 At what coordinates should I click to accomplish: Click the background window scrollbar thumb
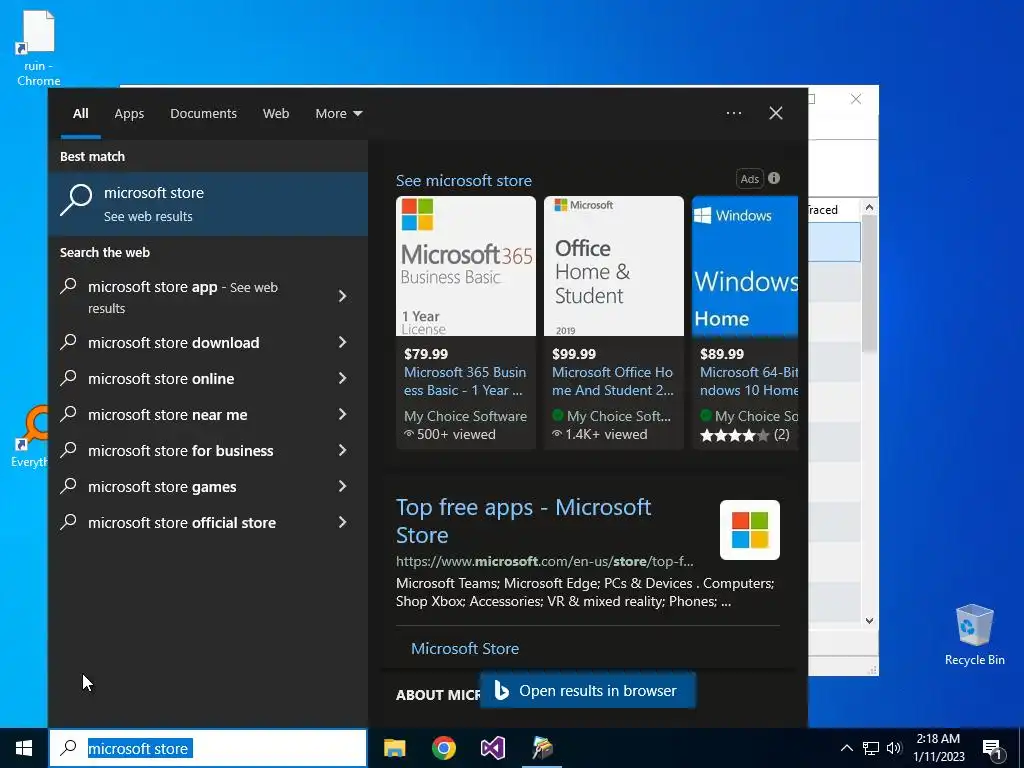pyautogui.click(x=869, y=284)
